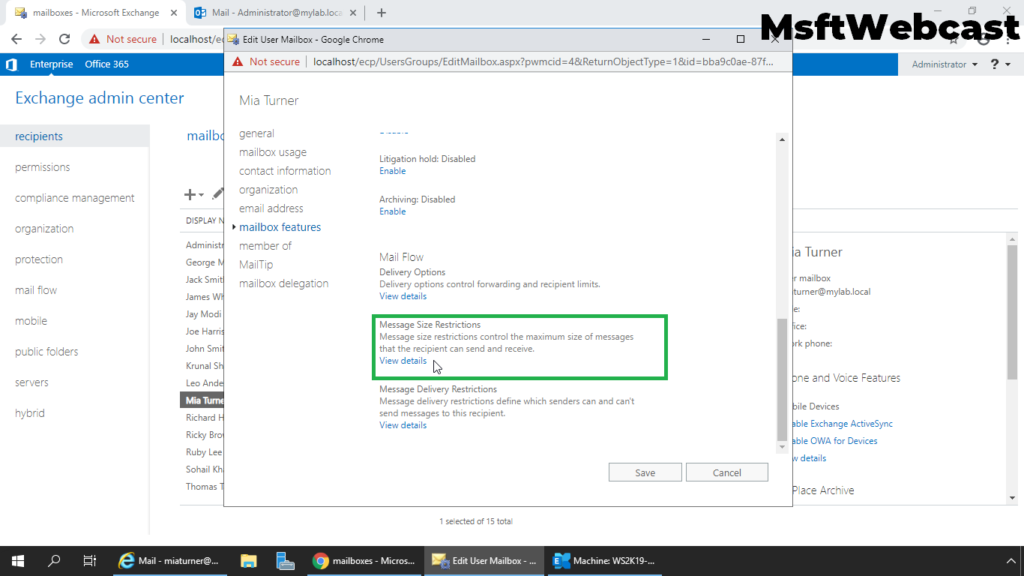The width and height of the screenshot is (1024, 576).
Task: View details for Message Delivery Restrictions
Action: tap(403, 425)
